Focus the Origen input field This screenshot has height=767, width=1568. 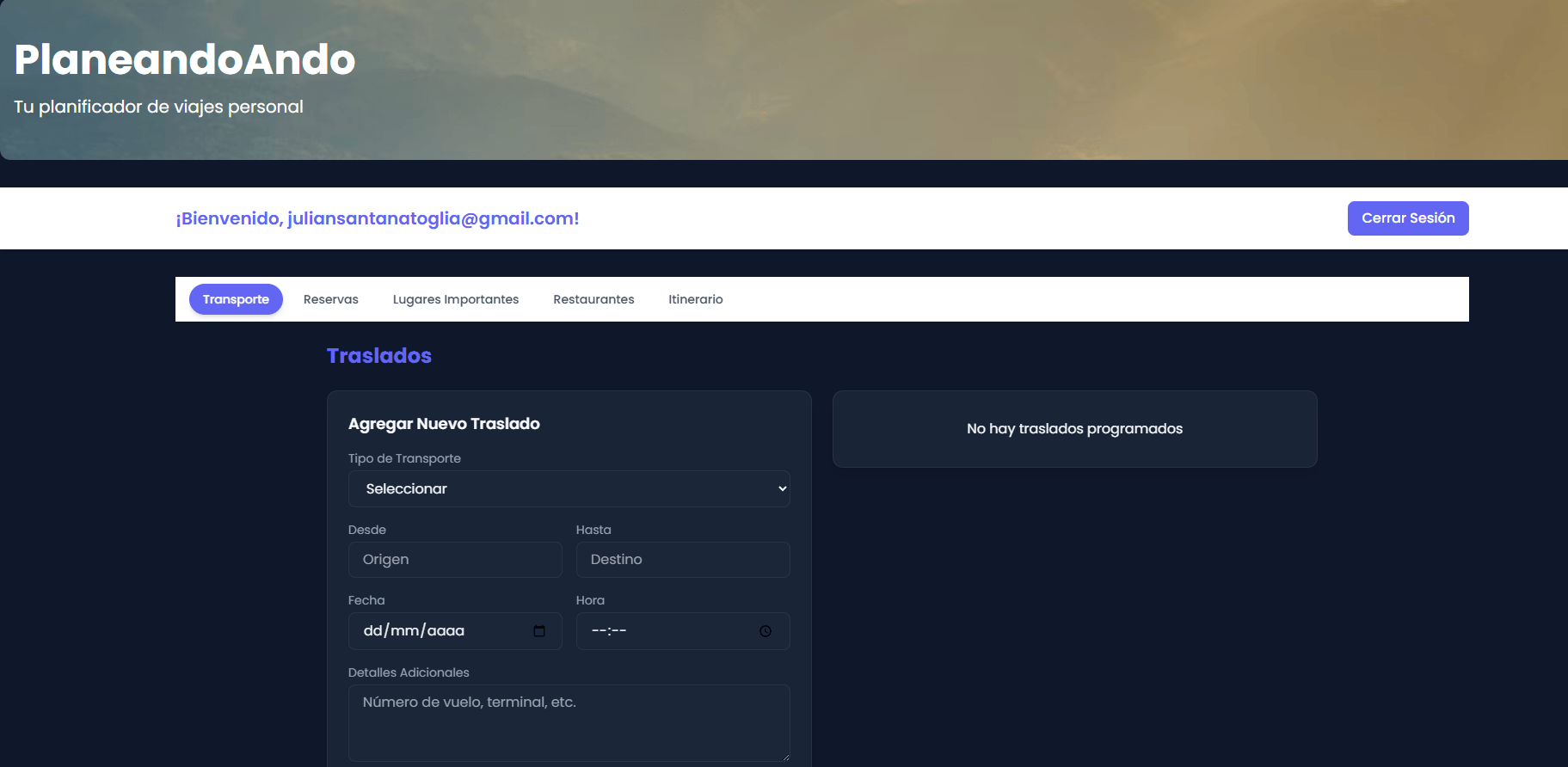point(455,560)
